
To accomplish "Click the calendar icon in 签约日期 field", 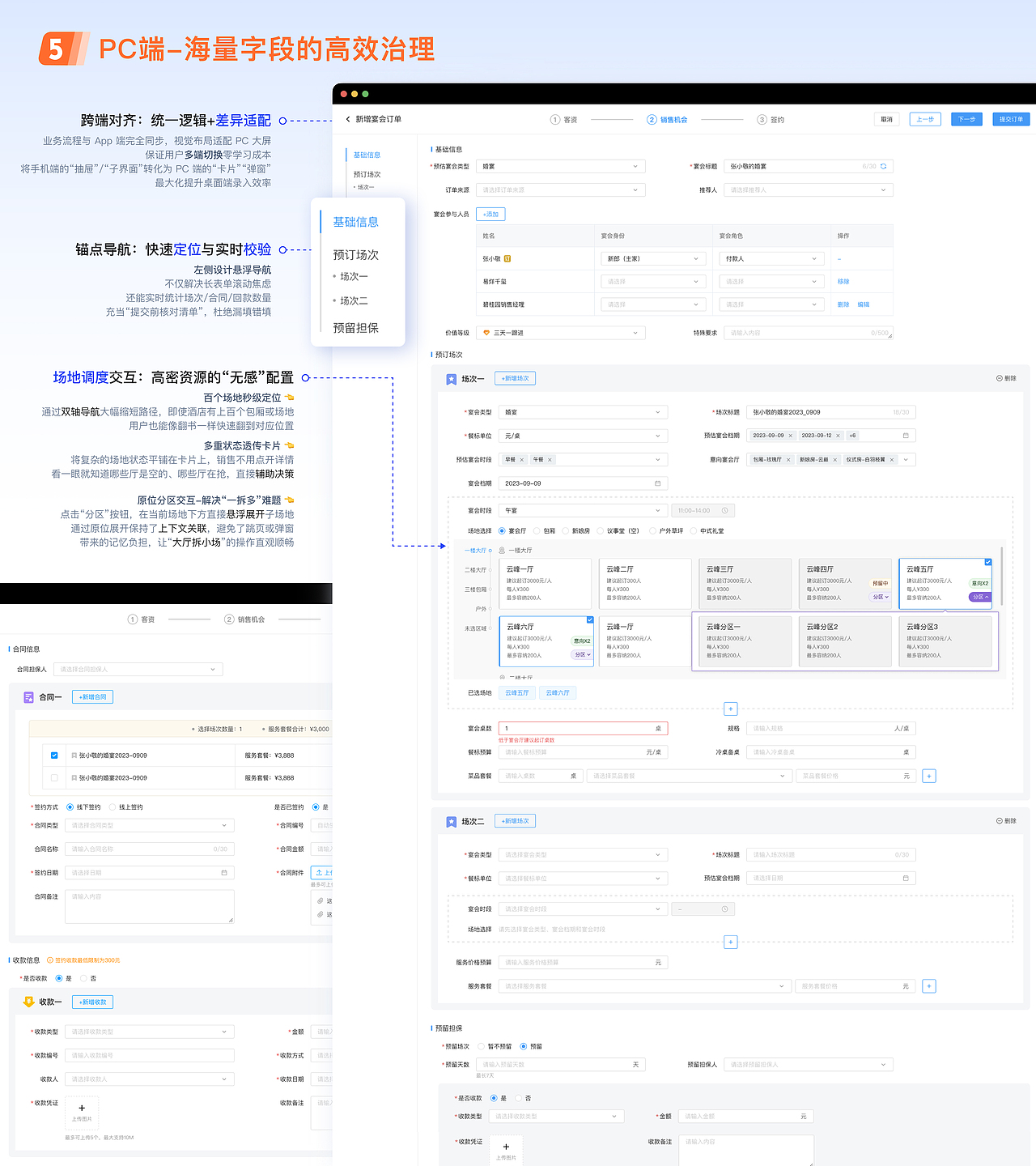I will coord(224,873).
